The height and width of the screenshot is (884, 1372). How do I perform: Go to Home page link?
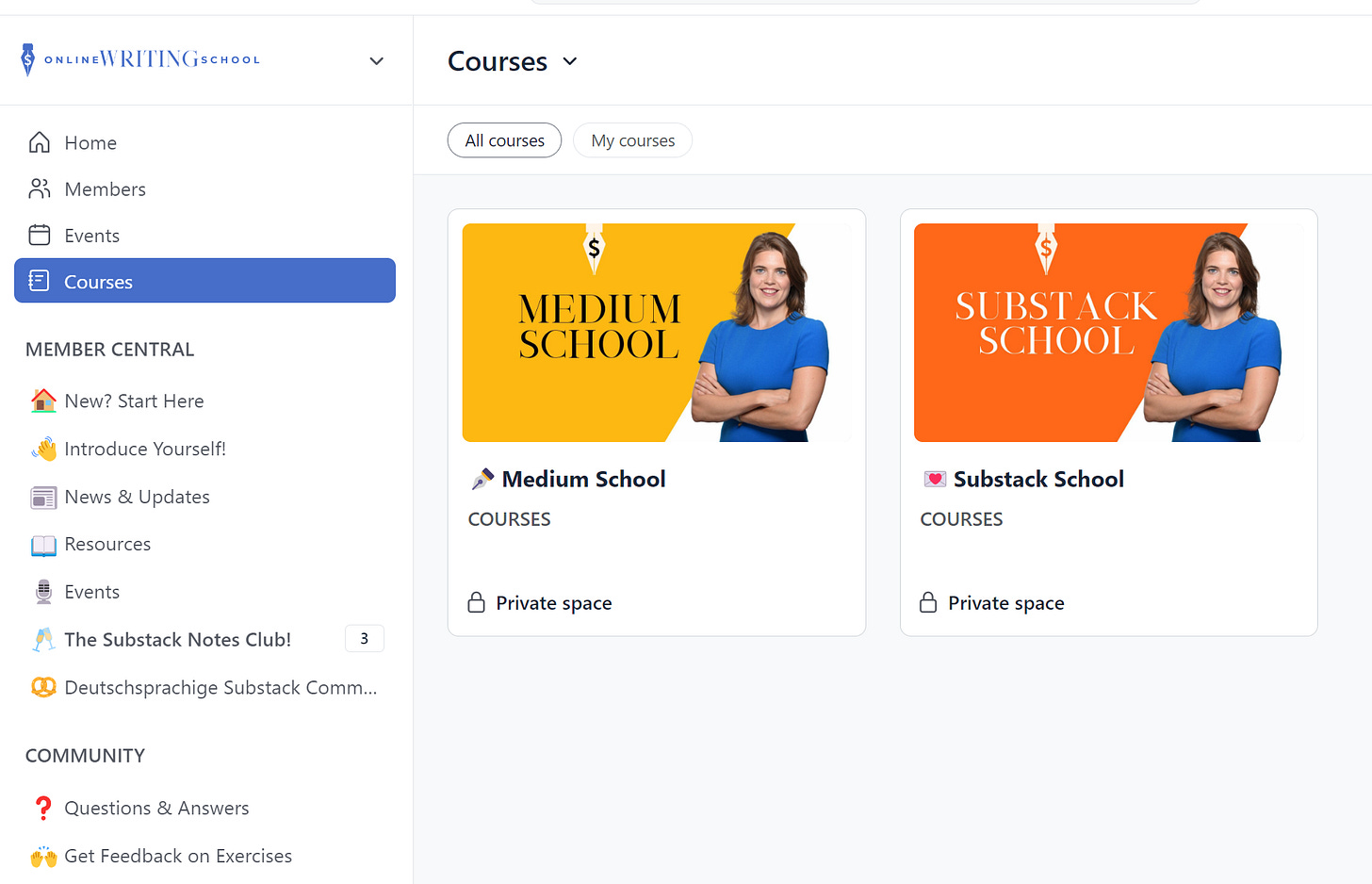90,142
